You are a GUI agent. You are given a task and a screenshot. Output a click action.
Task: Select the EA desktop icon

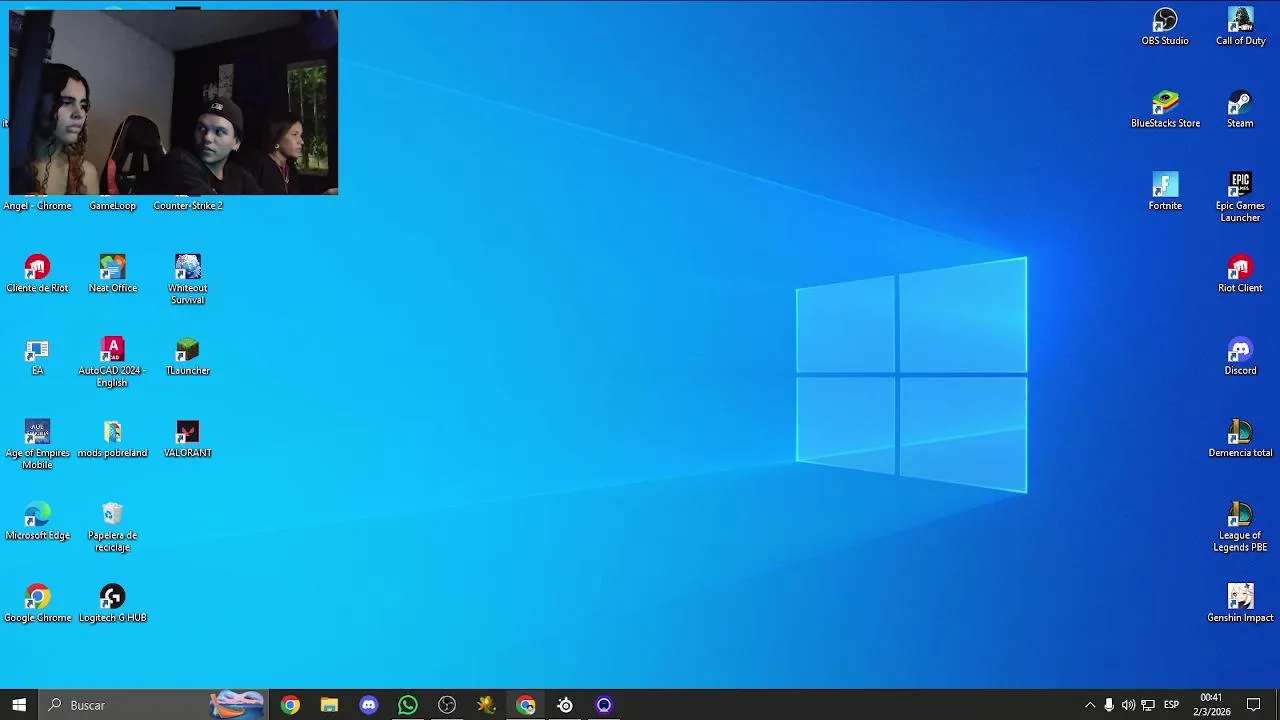[x=37, y=356]
